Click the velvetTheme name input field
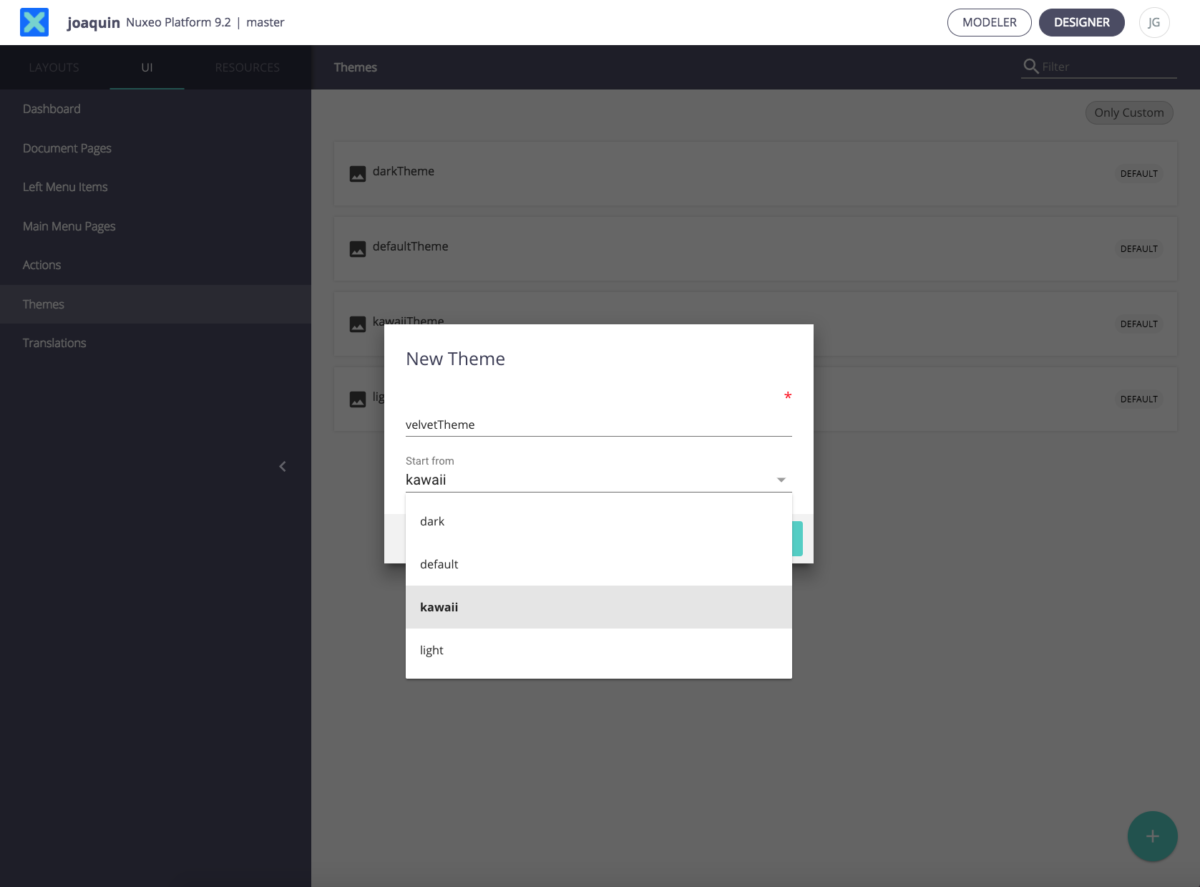 pyautogui.click(x=598, y=423)
